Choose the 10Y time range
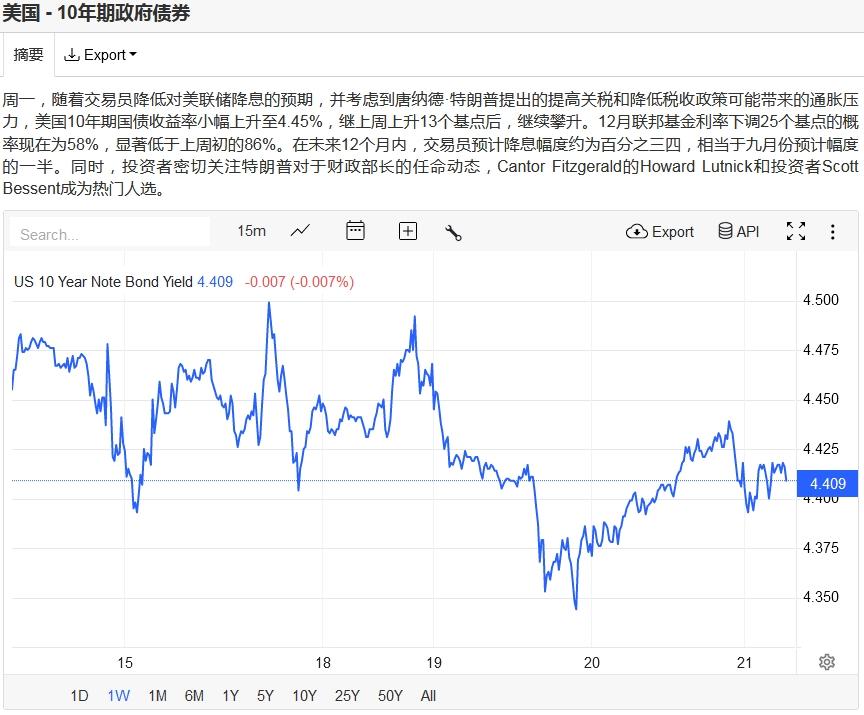 [304, 696]
